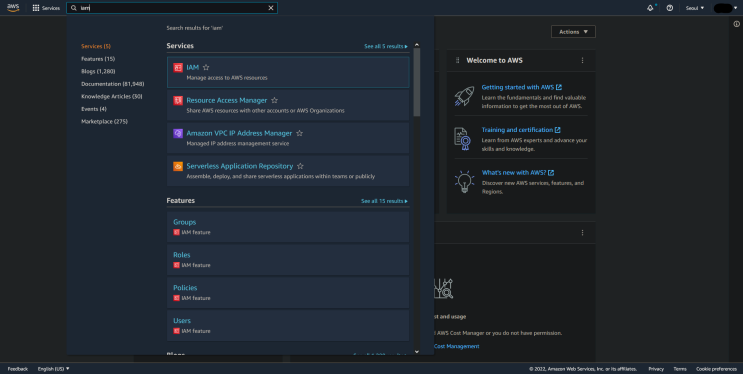
Task: Favorite Resource Access Manager with star
Action: click(274, 100)
